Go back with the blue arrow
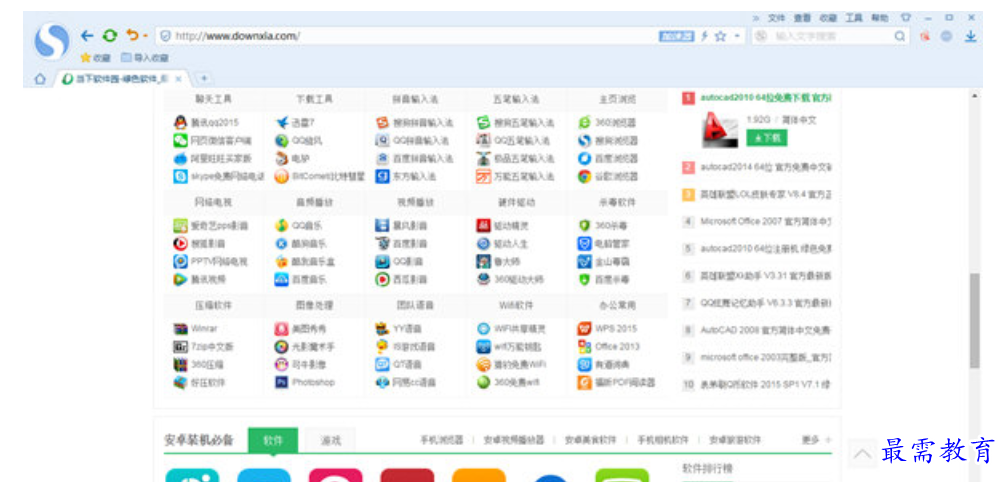 [87, 36]
